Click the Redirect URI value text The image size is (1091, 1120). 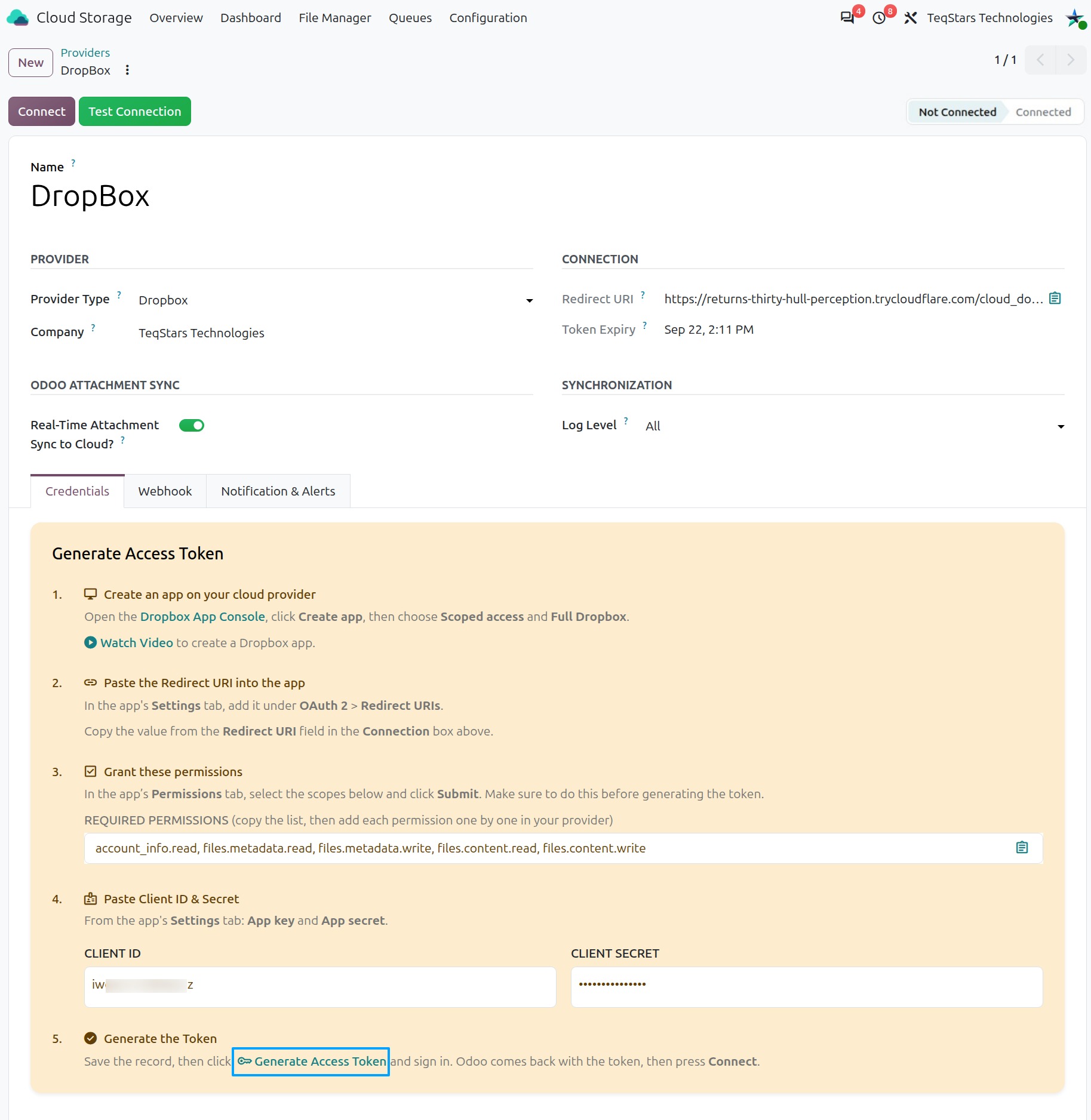854,299
